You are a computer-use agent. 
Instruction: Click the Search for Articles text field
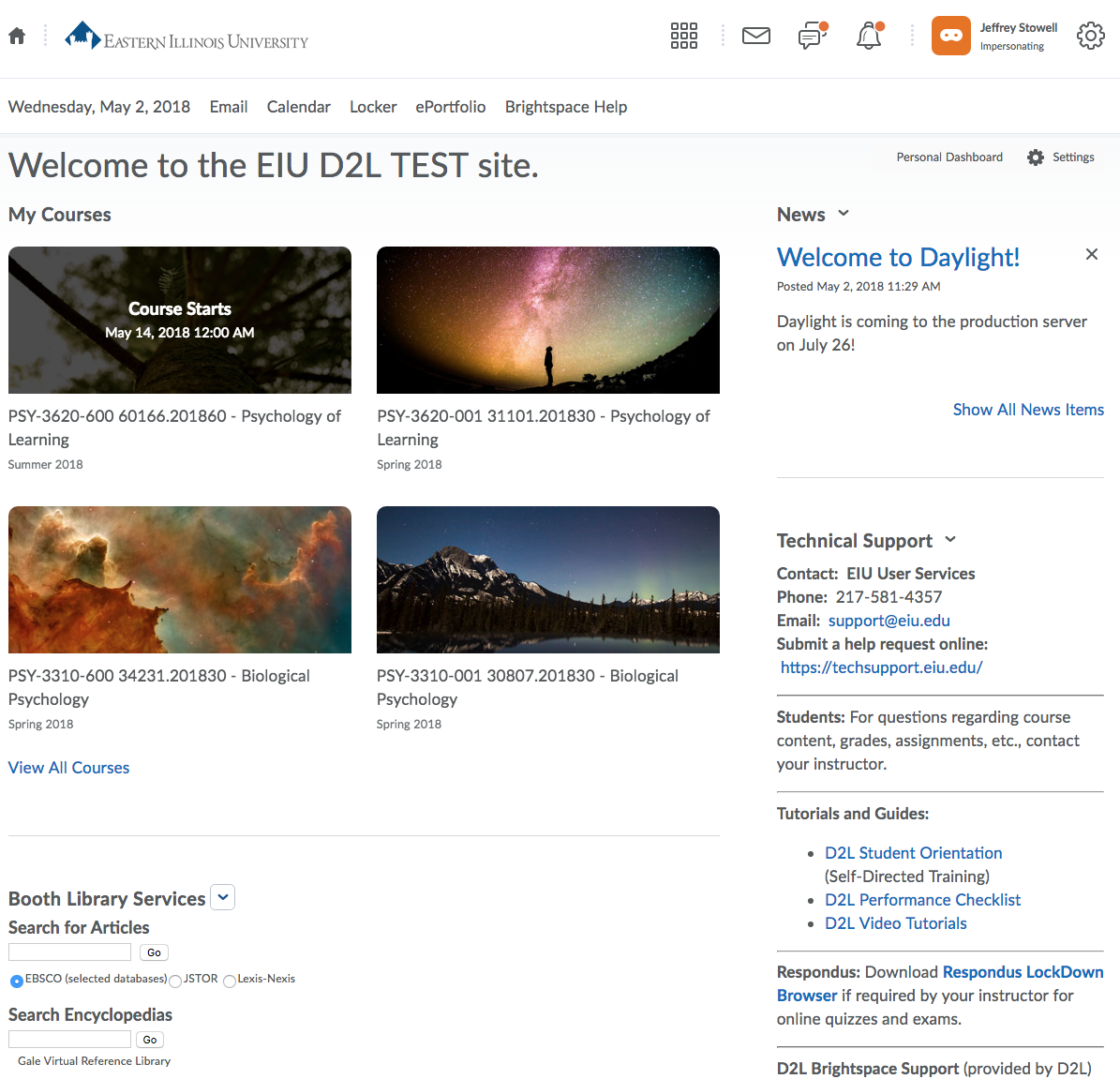pyautogui.click(x=69, y=952)
